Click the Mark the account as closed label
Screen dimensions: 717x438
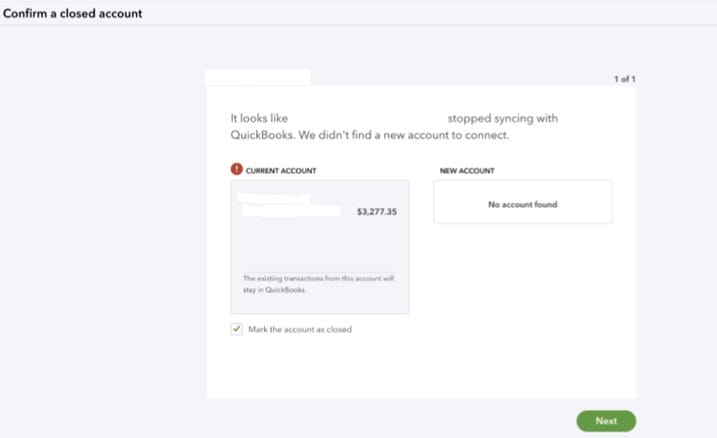(x=300, y=329)
